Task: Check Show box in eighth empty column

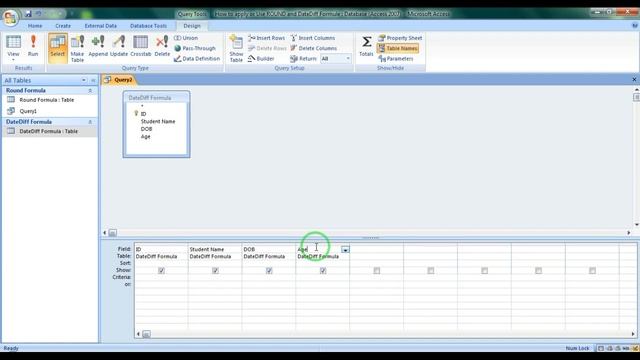Action: [538, 271]
